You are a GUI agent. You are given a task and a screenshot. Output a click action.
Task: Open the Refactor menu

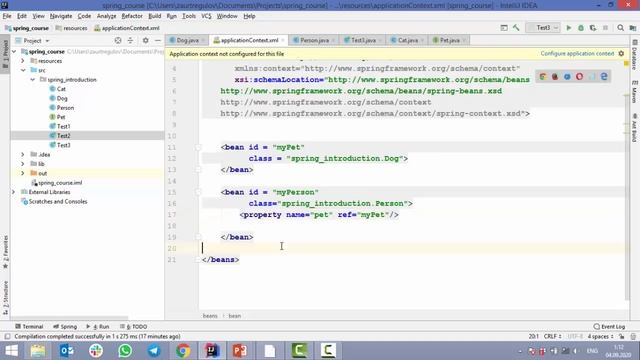[132, 16]
